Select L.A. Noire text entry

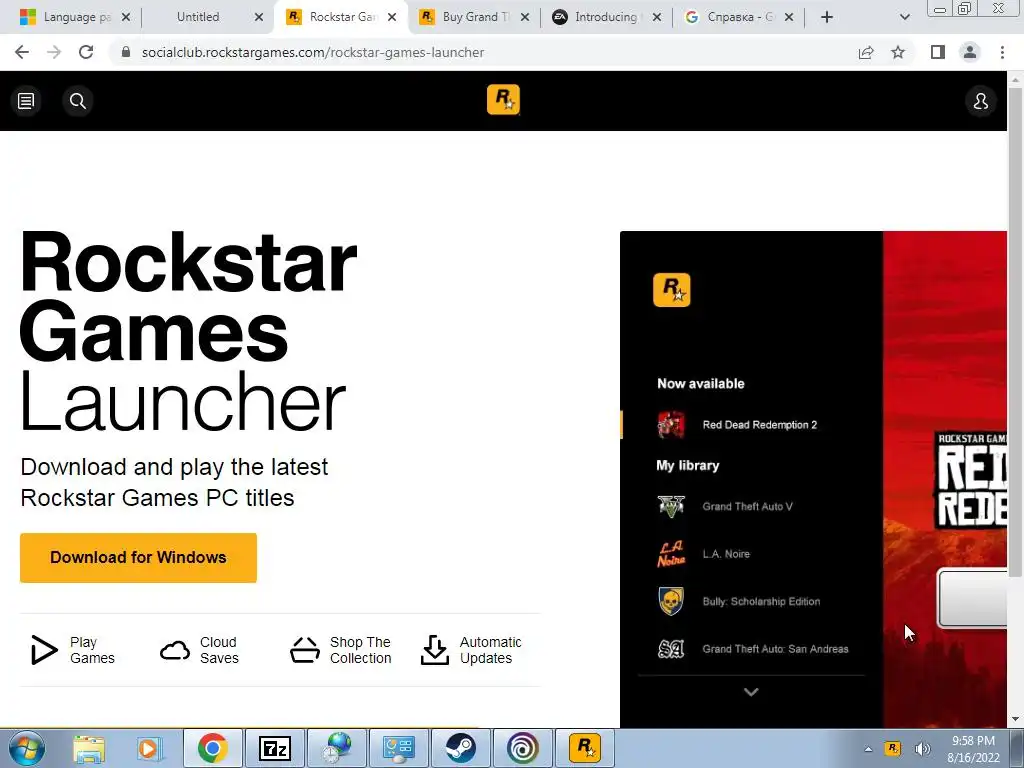726,554
